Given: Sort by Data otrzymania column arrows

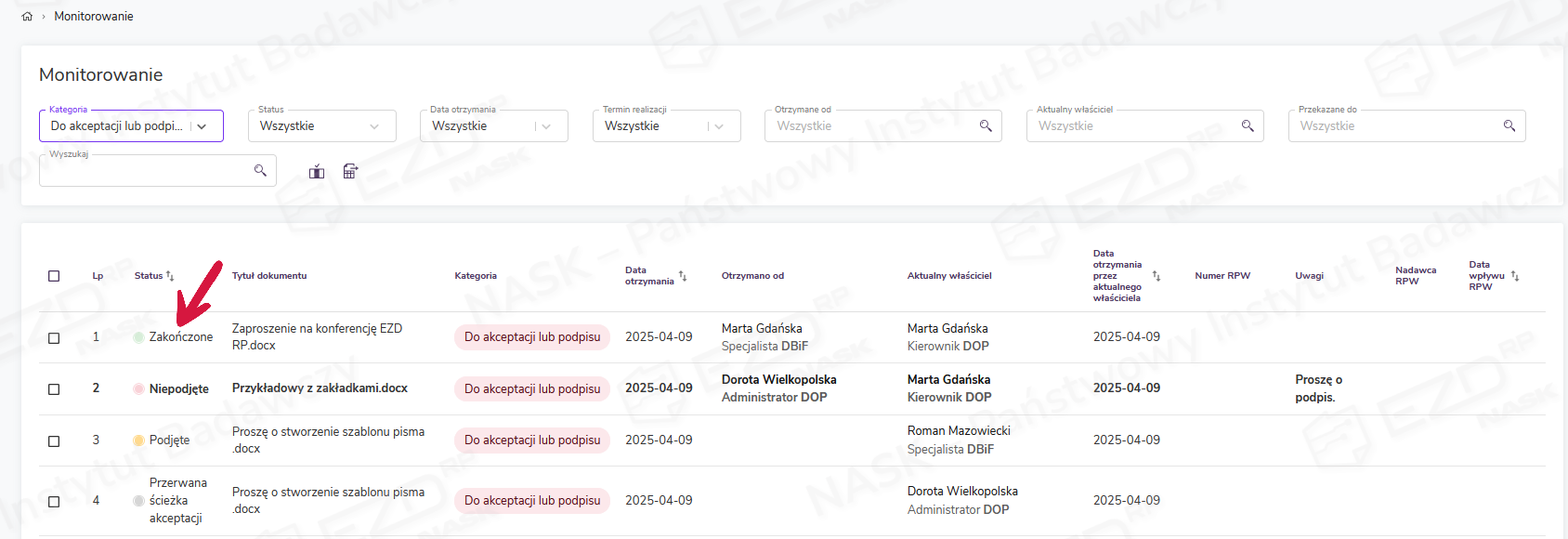Looking at the screenshot, I should pyautogui.click(x=683, y=276).
